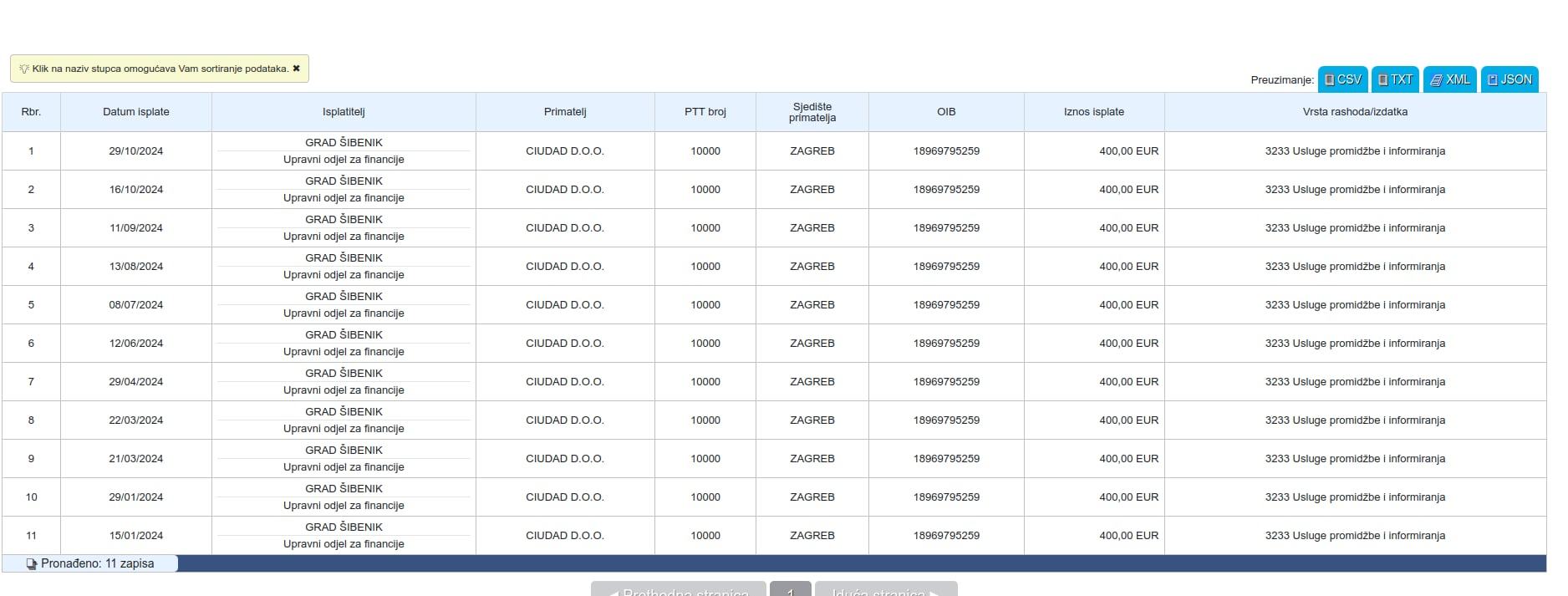
Task: Select page 1 in pagination
Action: click(790, 590)
